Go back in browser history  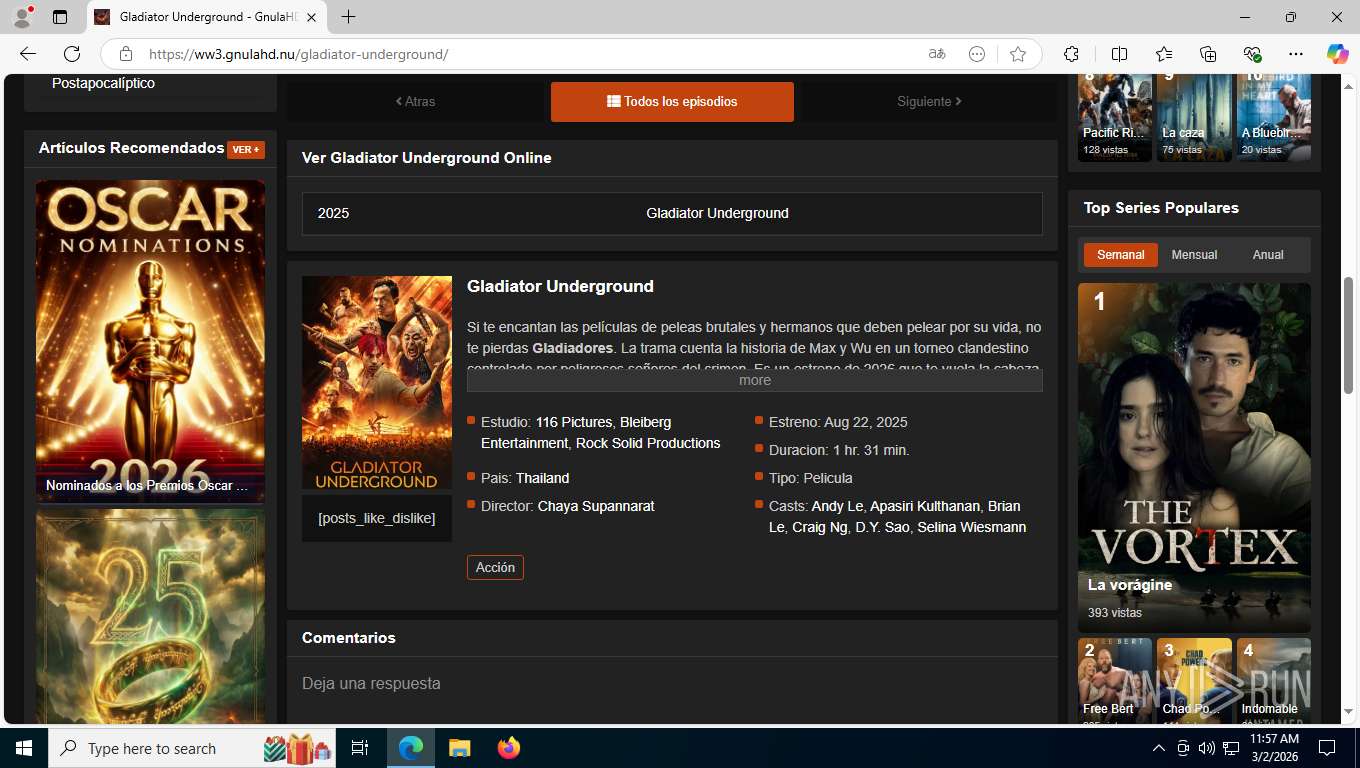click(x=28, y=54)
